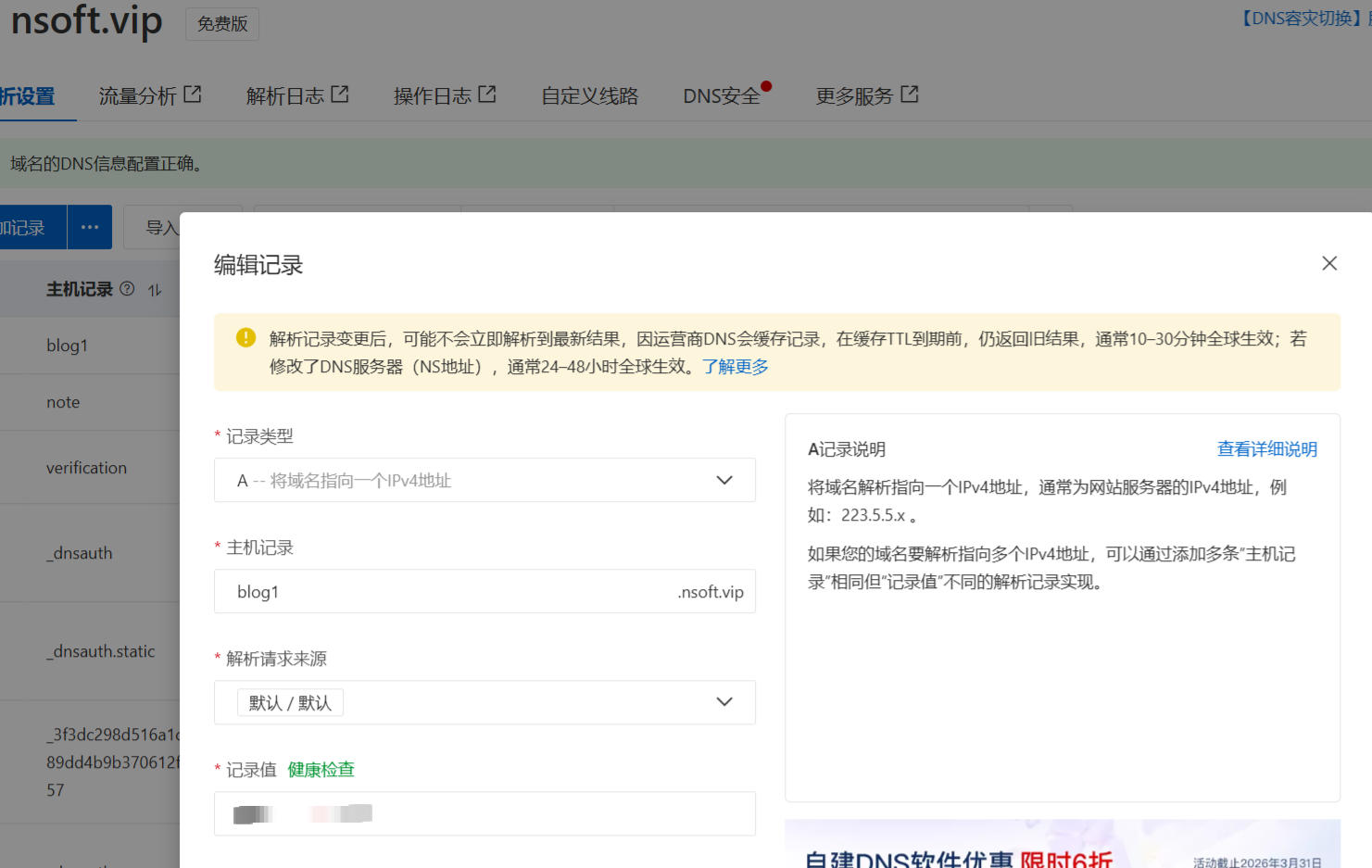Open the three-dots more actions button

(x=90, y=227)
